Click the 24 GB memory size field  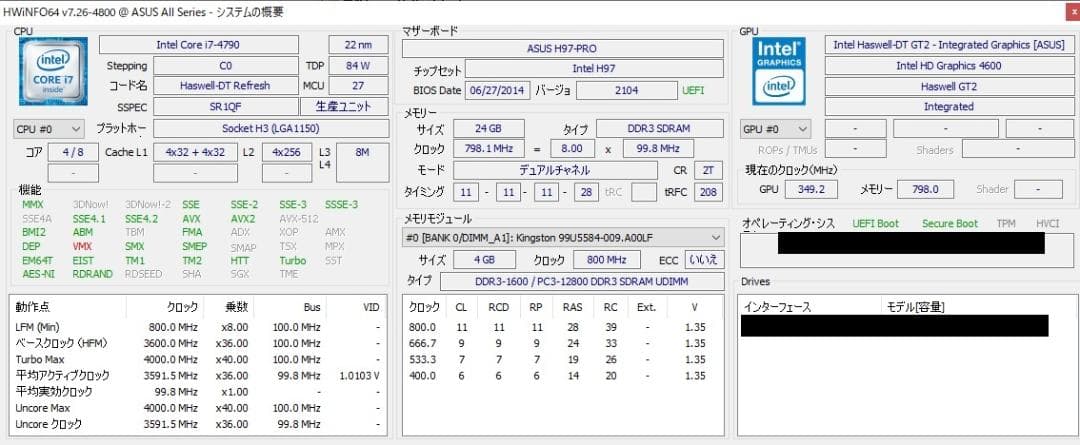point(488,128)
